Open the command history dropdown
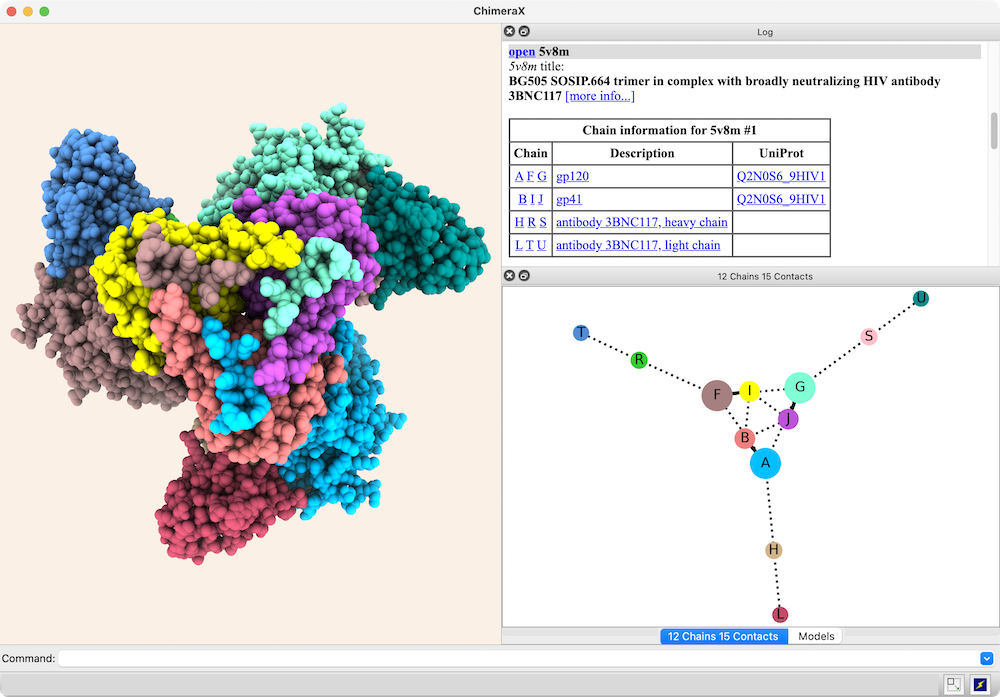The width and height of the screenshot is (1000, 697). click(x=986, y=658)
